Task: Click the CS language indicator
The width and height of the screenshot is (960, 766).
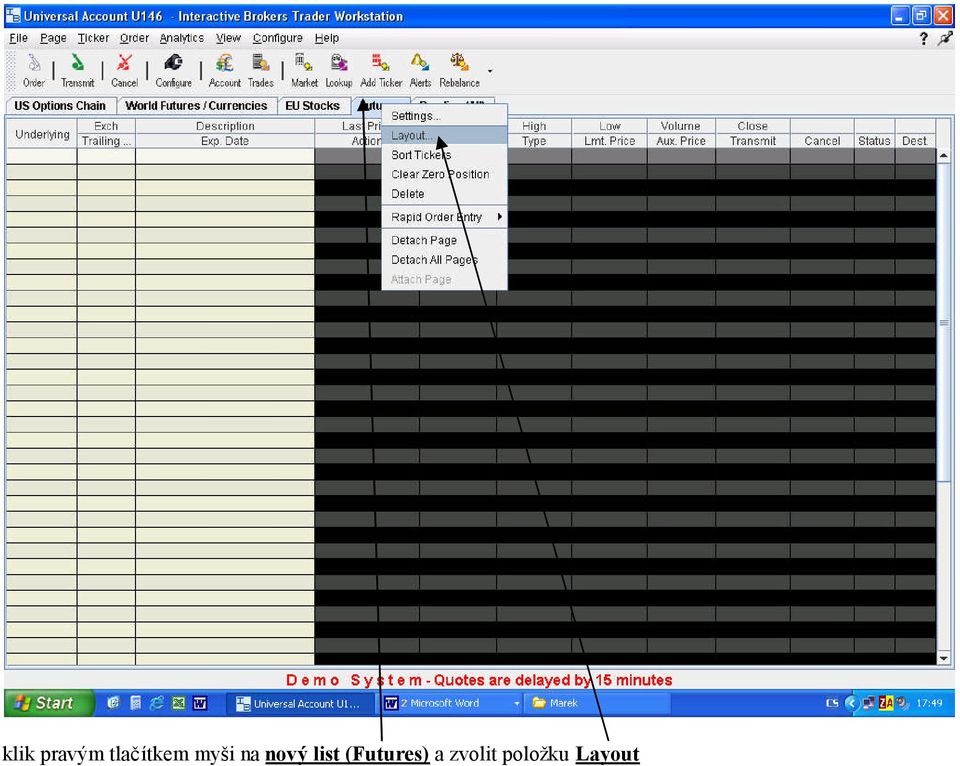Action: coord(832,703)
